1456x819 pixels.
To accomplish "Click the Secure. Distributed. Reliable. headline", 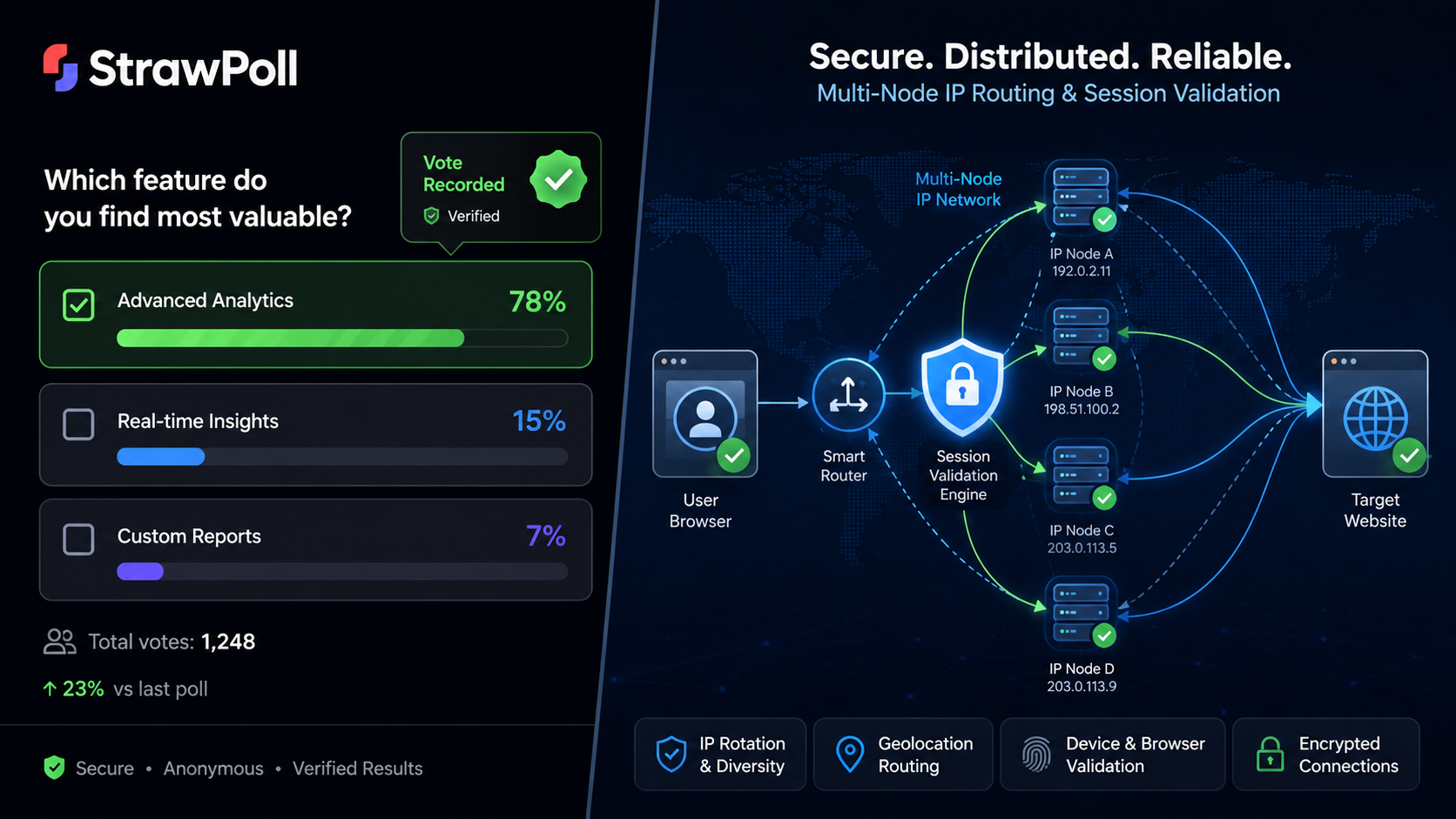I will point(1050,57).
